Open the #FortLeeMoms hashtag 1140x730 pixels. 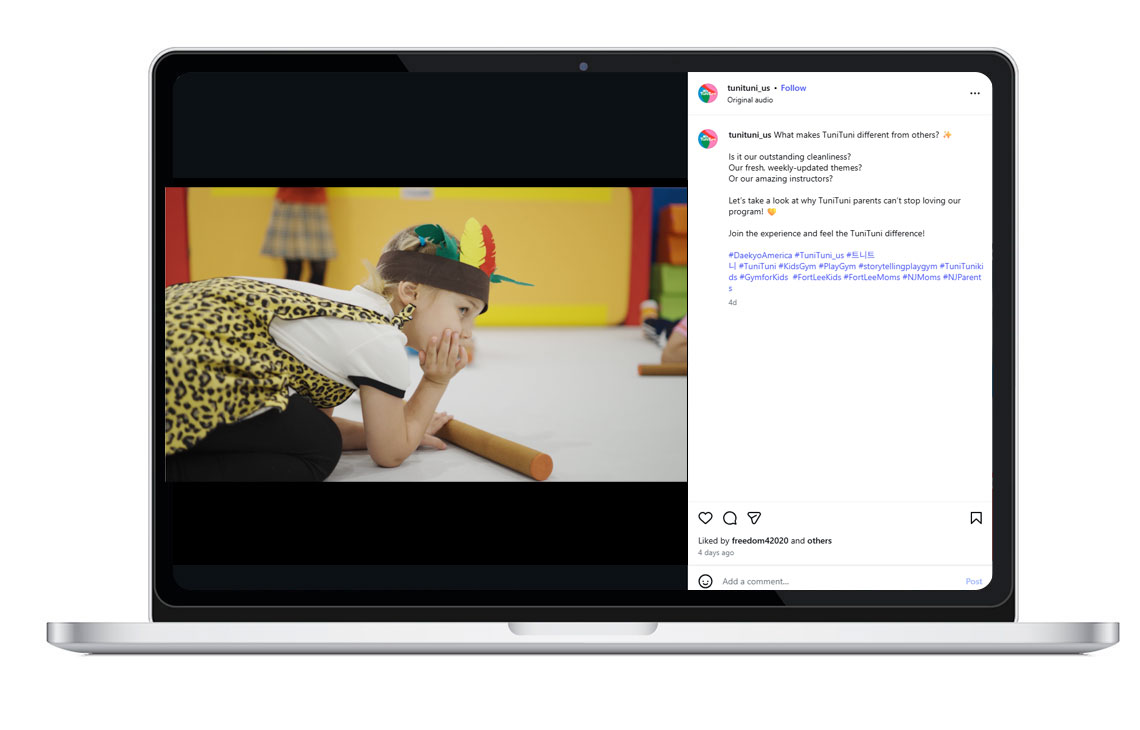871,277
